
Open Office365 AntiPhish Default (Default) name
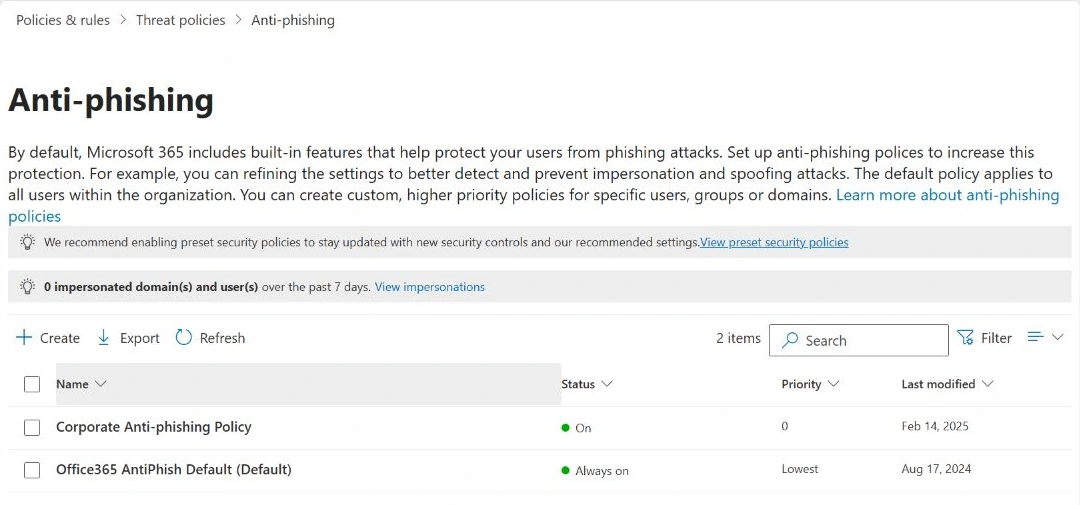[x=174, y=470]
